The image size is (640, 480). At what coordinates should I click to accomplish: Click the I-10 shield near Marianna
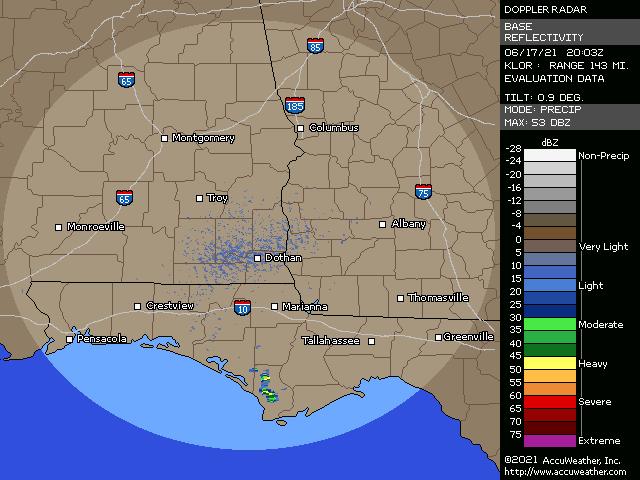[242, 306]
